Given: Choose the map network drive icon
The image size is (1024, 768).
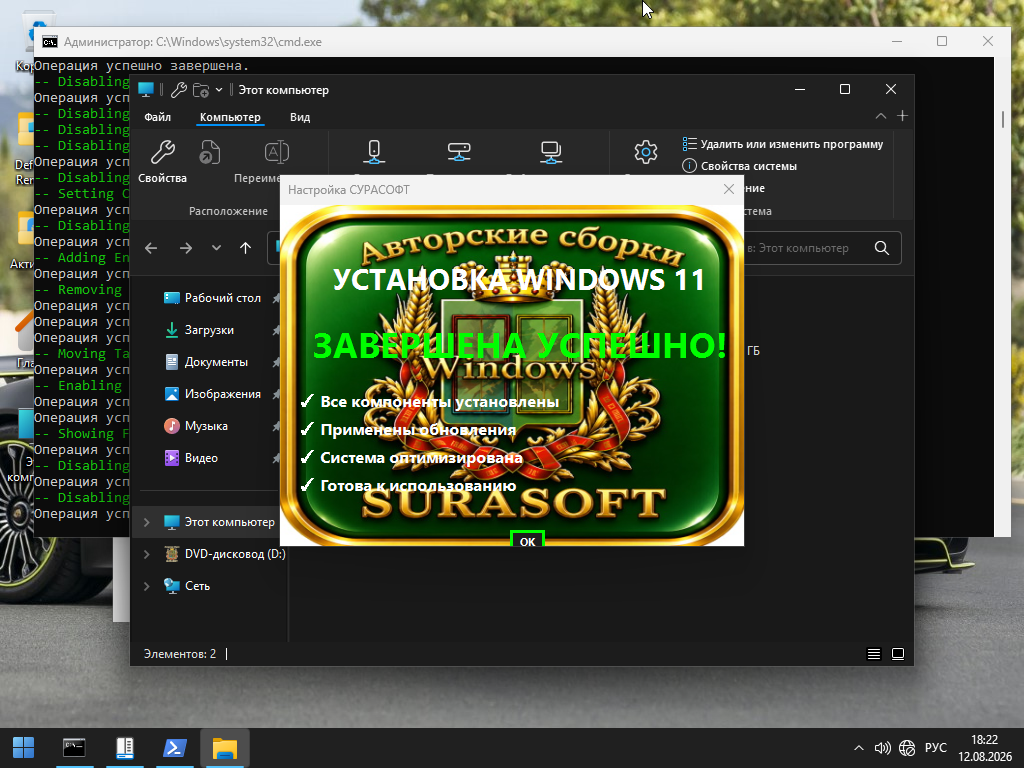Looking at the screenshot, I should 459,152.
